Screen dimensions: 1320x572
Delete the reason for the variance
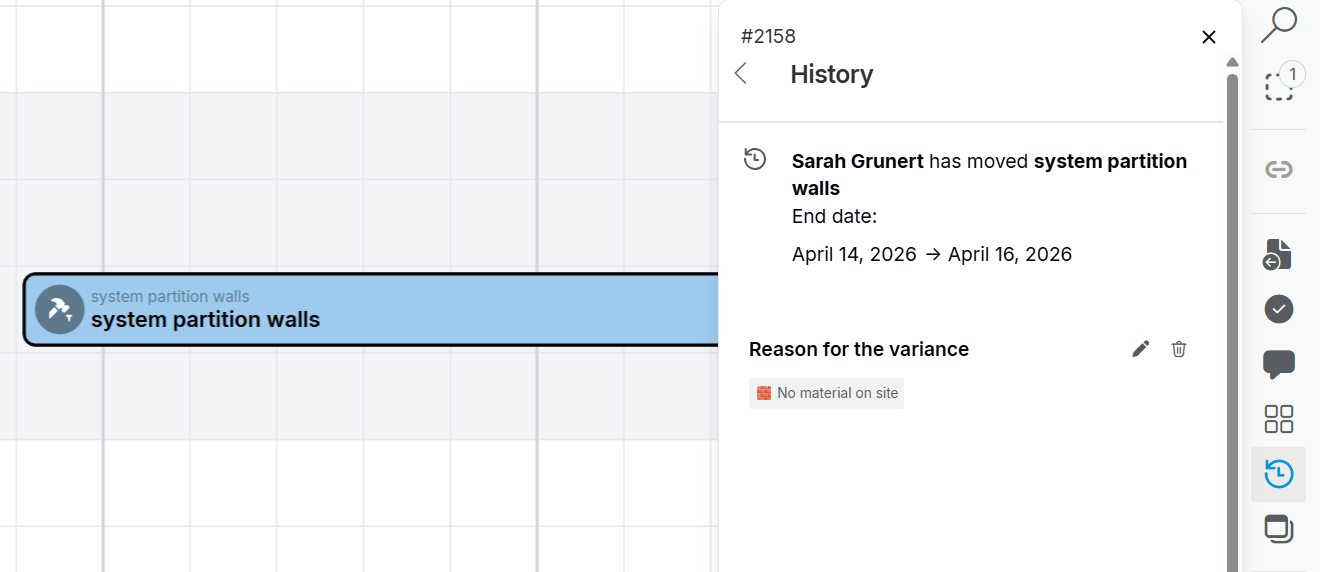click(1179, 349)
